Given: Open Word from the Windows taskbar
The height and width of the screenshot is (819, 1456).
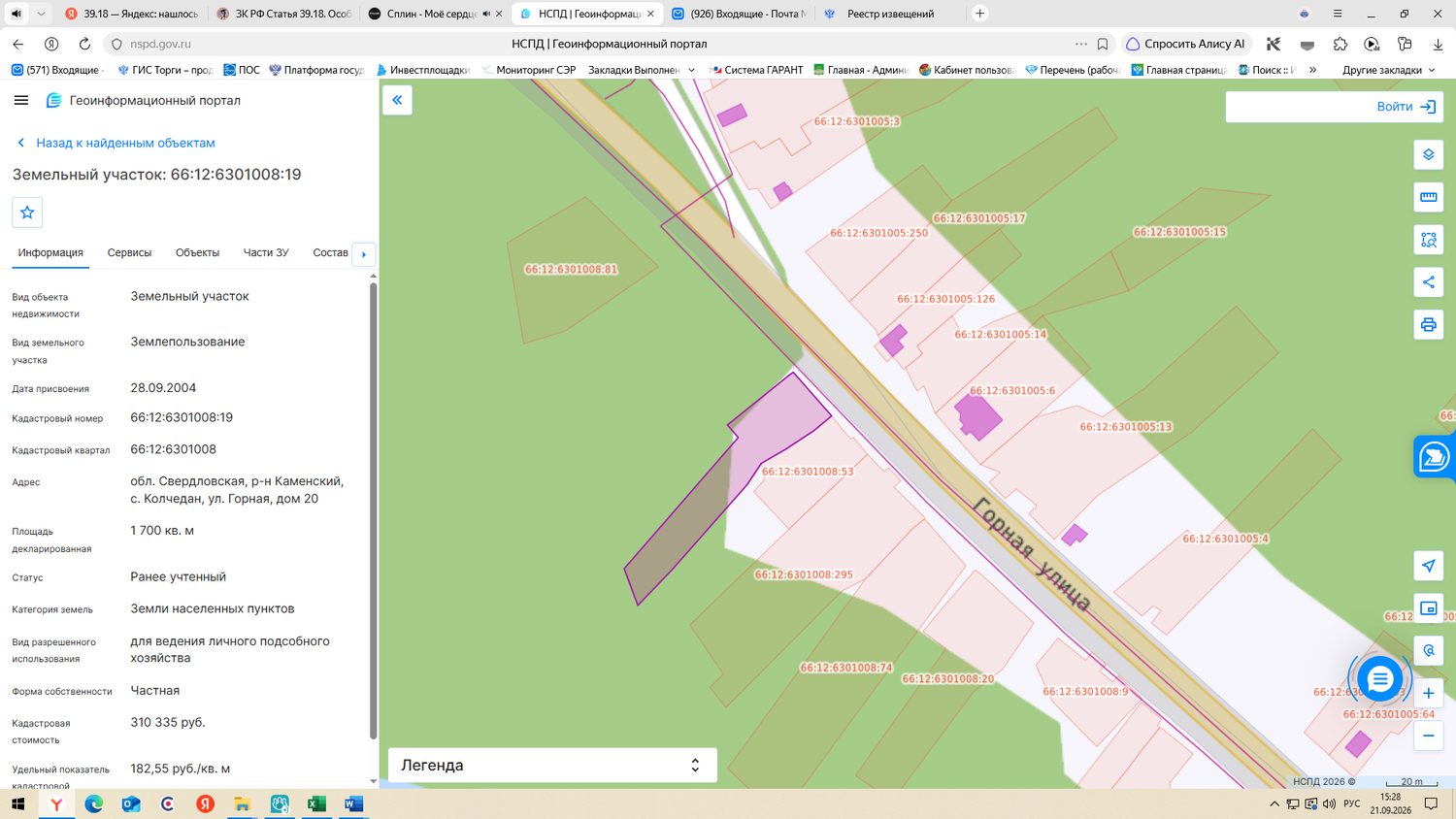Looking at the screenshot, I should pyautogui.click(x=353, y=803).
